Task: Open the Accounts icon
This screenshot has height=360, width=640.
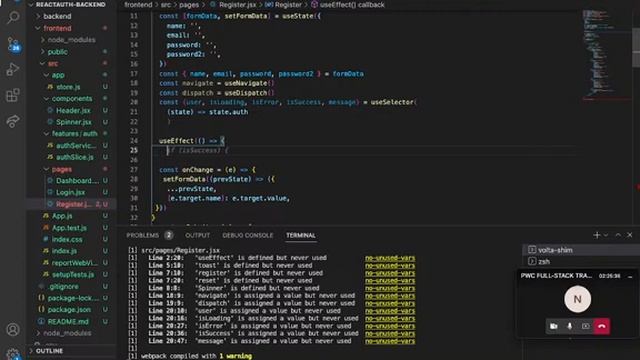Action: pyautogui.click(x=13, y=329)
